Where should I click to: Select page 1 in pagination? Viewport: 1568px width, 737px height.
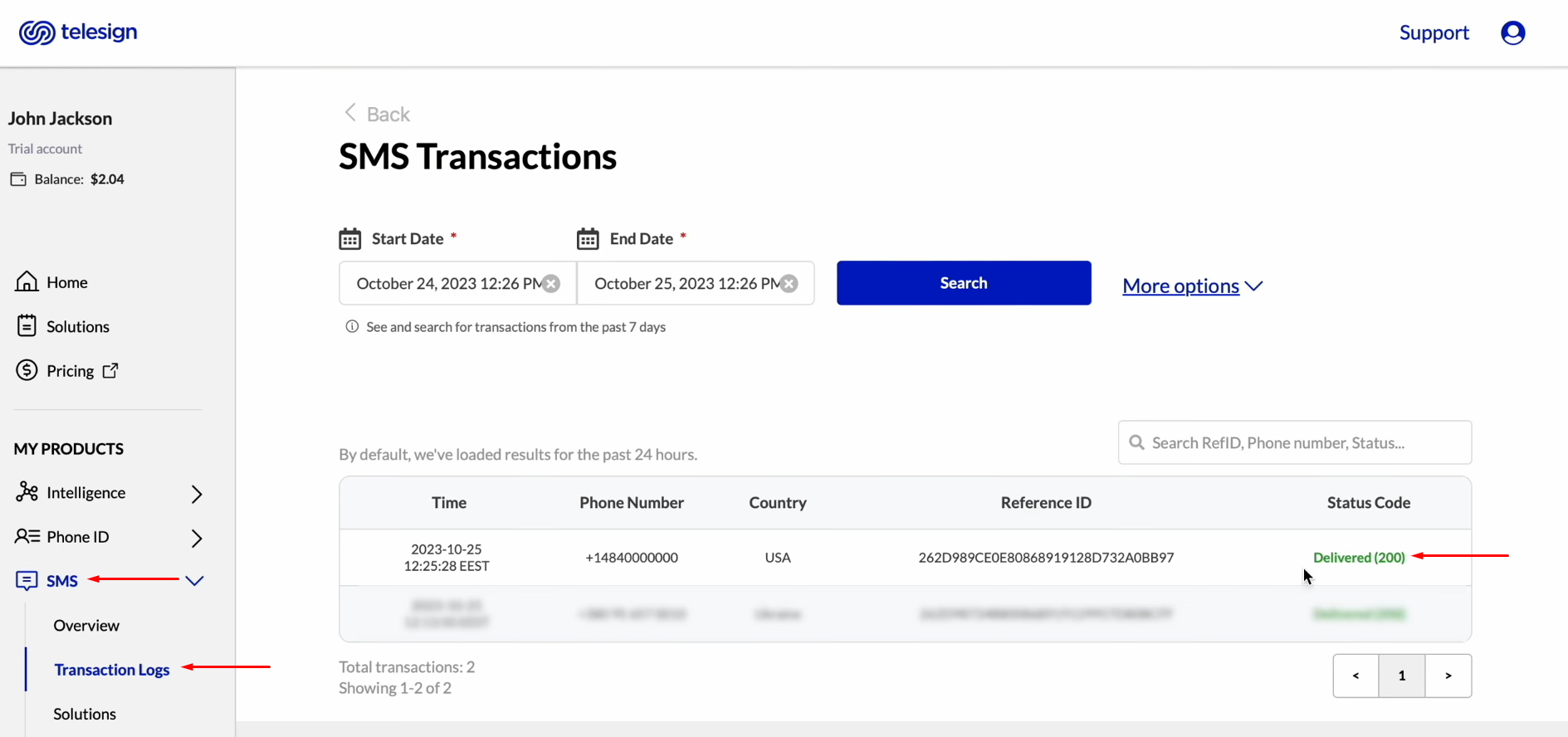[x=1402, y=676]
